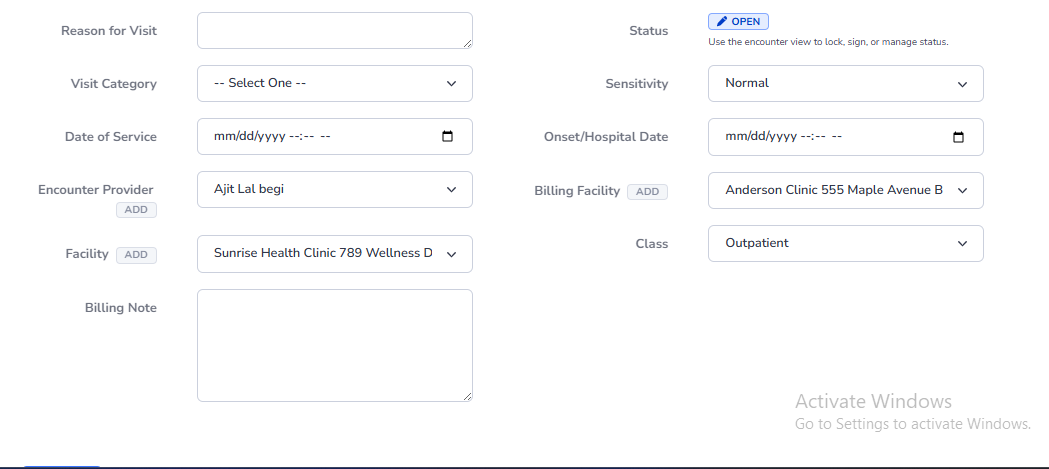Viewport: 1049px width, 469px height.
Task: Open the Encounter Provider dropdown
Action: (335, 190)
